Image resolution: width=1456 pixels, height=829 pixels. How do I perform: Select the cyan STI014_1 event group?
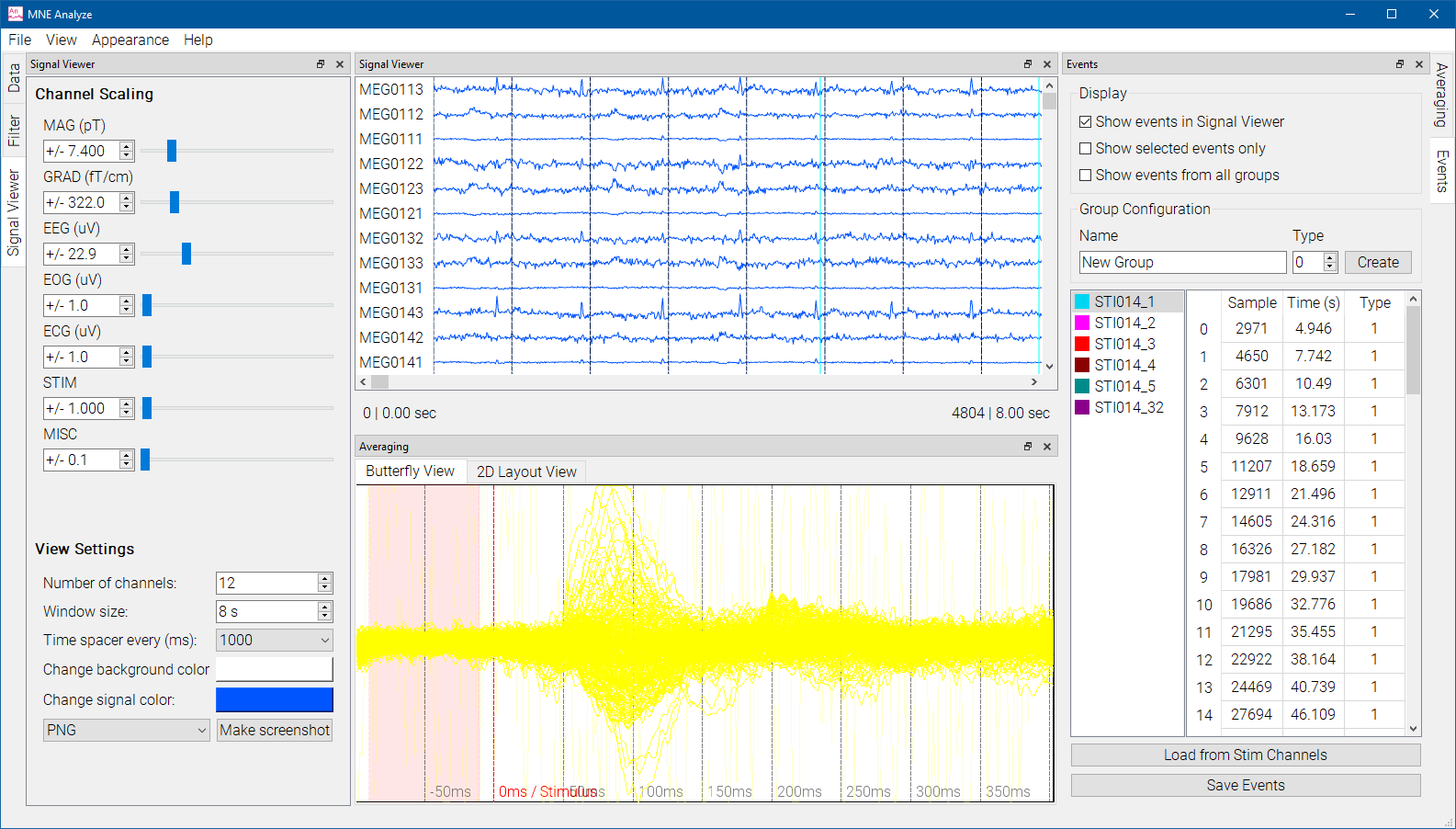[1123, 301]
